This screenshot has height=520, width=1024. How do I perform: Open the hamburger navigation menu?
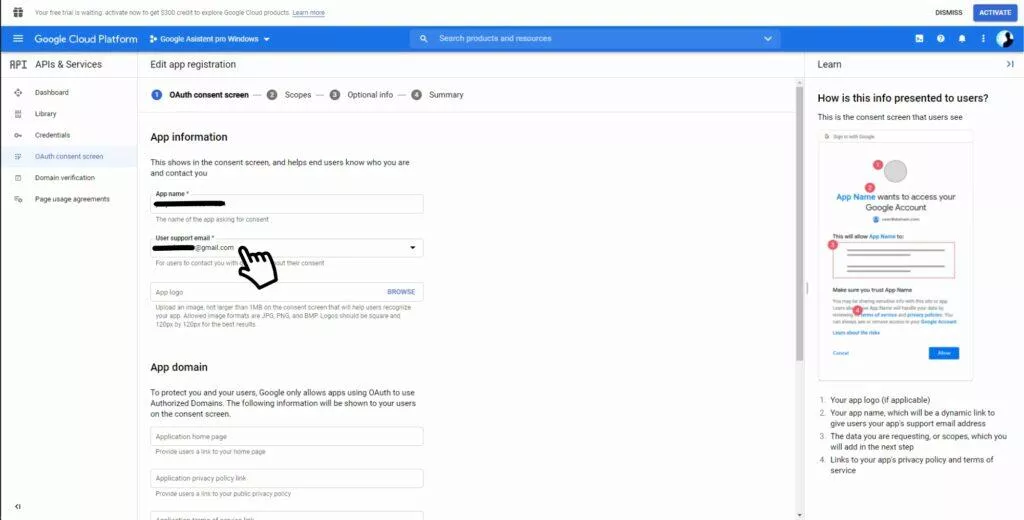point(18,39)
